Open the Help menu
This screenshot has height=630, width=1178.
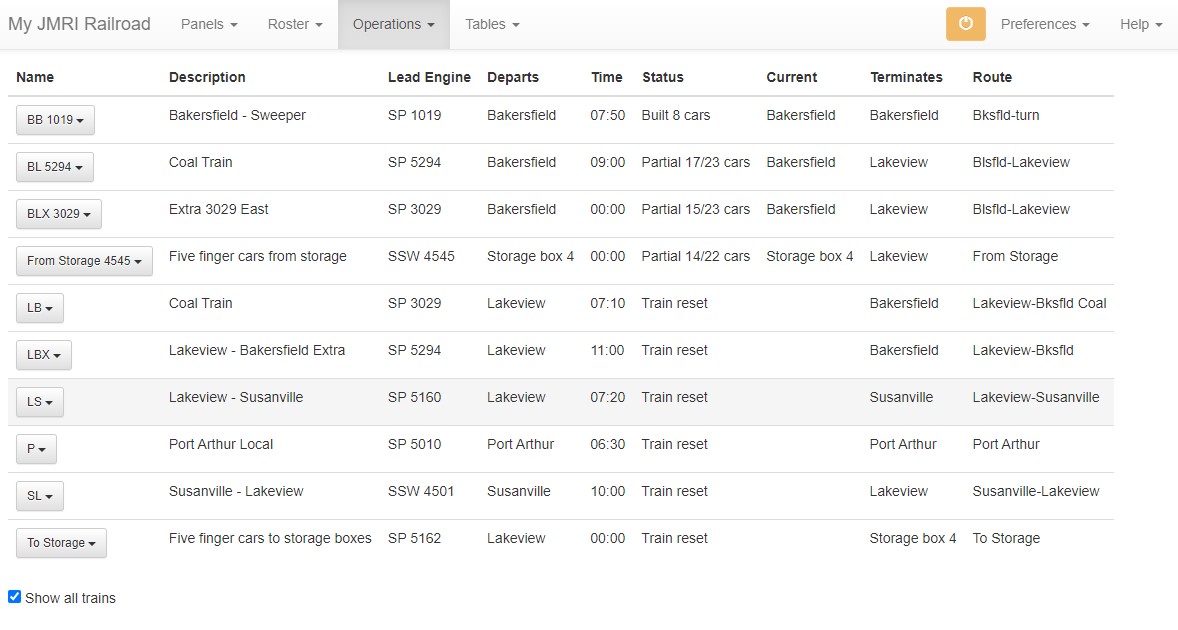point(1141,24)
